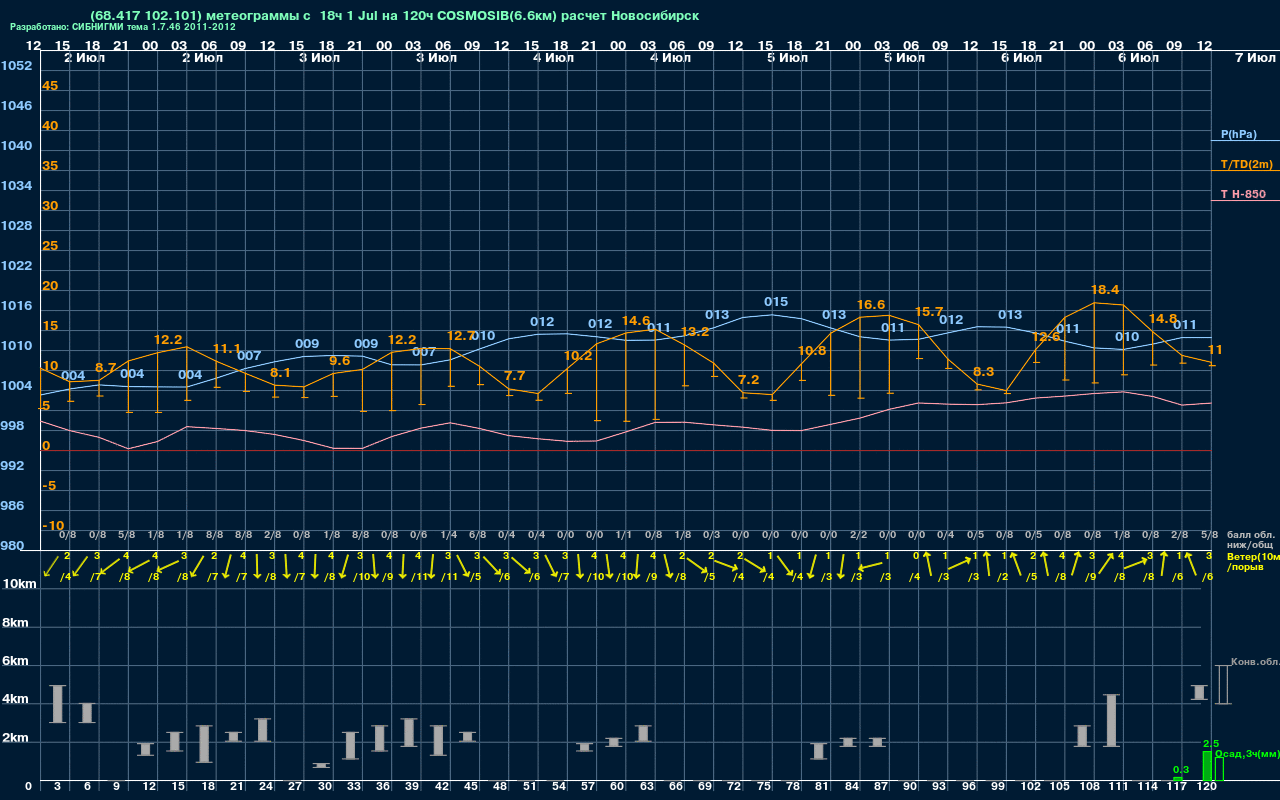Click the tall grey cloud bar above hour 111
This screenshot has height=800, width=1280.
[1112, 721]
